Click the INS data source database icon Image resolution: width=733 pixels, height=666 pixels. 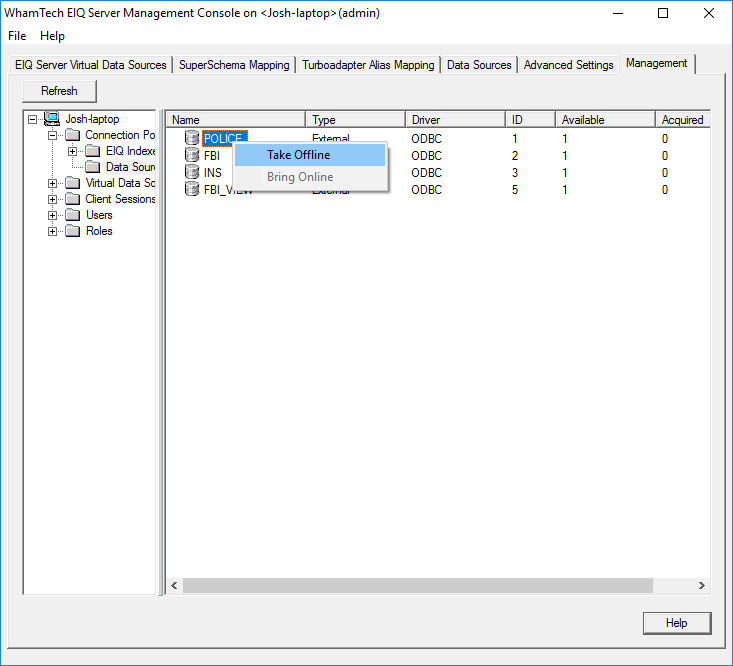(x=192, y=172)
